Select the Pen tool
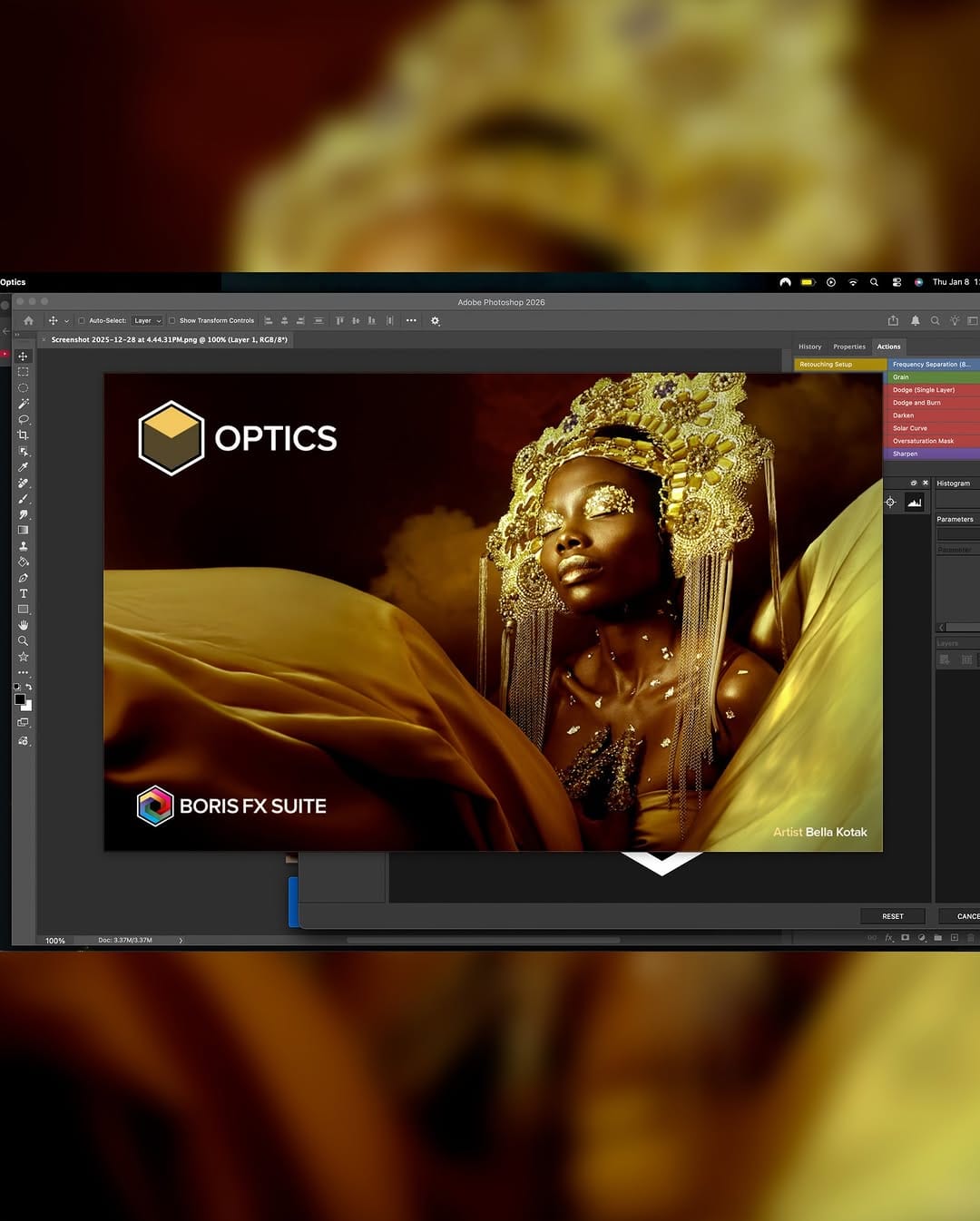The width and height of the screenshot is (980, 1221). click(x=24, y=578)
